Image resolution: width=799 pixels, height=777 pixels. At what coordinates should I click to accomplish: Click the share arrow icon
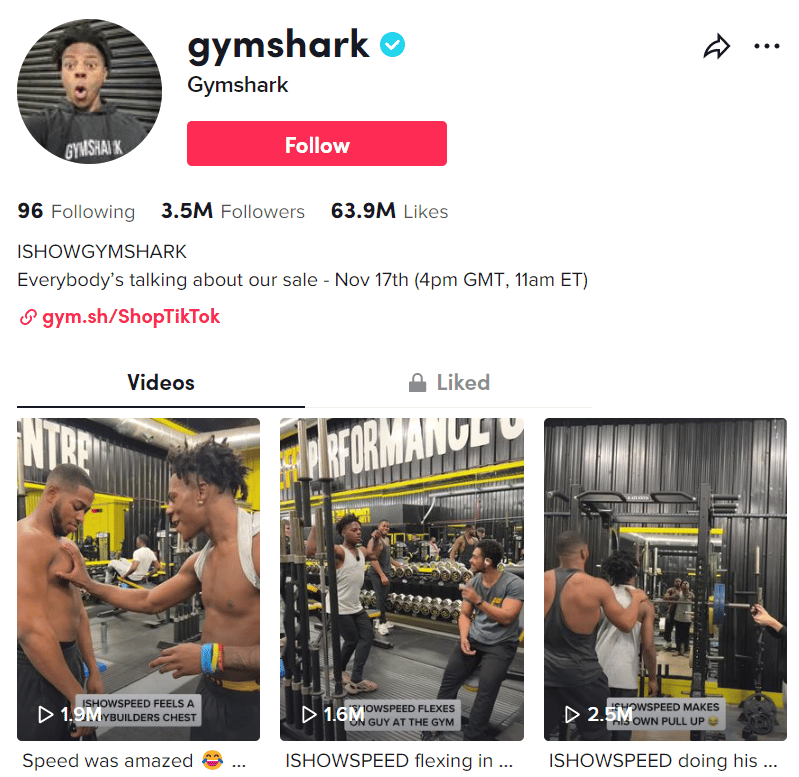click(x=716, y=46)
